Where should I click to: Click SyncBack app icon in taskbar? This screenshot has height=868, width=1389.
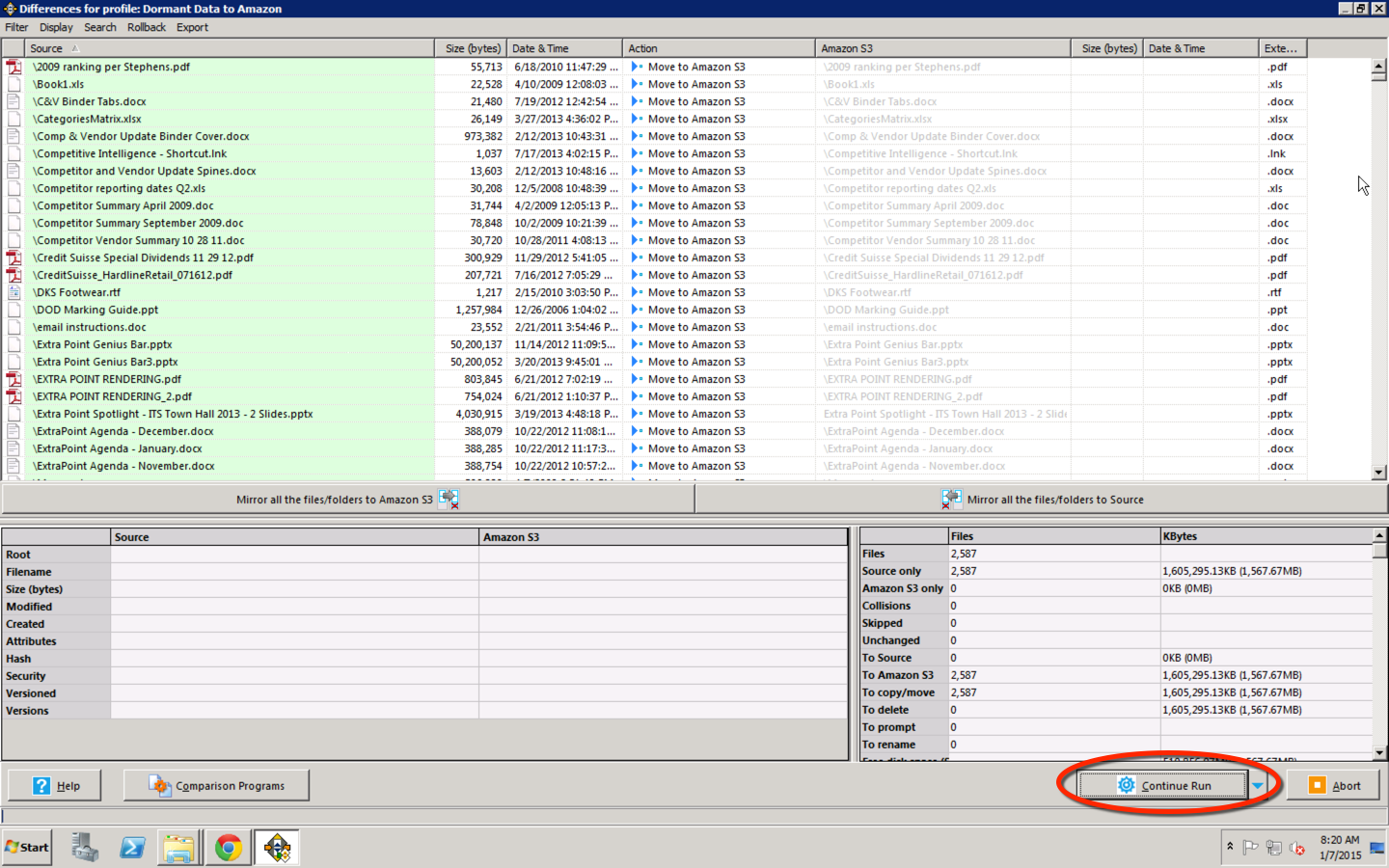pos(277,847)
